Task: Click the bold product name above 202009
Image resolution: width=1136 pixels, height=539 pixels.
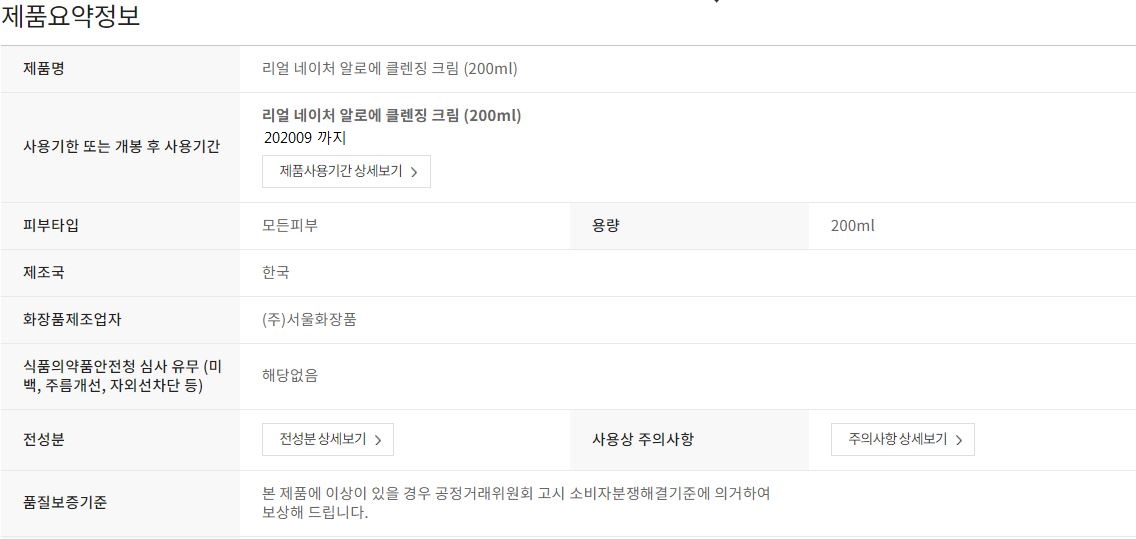Action: [x=391, y=115]
